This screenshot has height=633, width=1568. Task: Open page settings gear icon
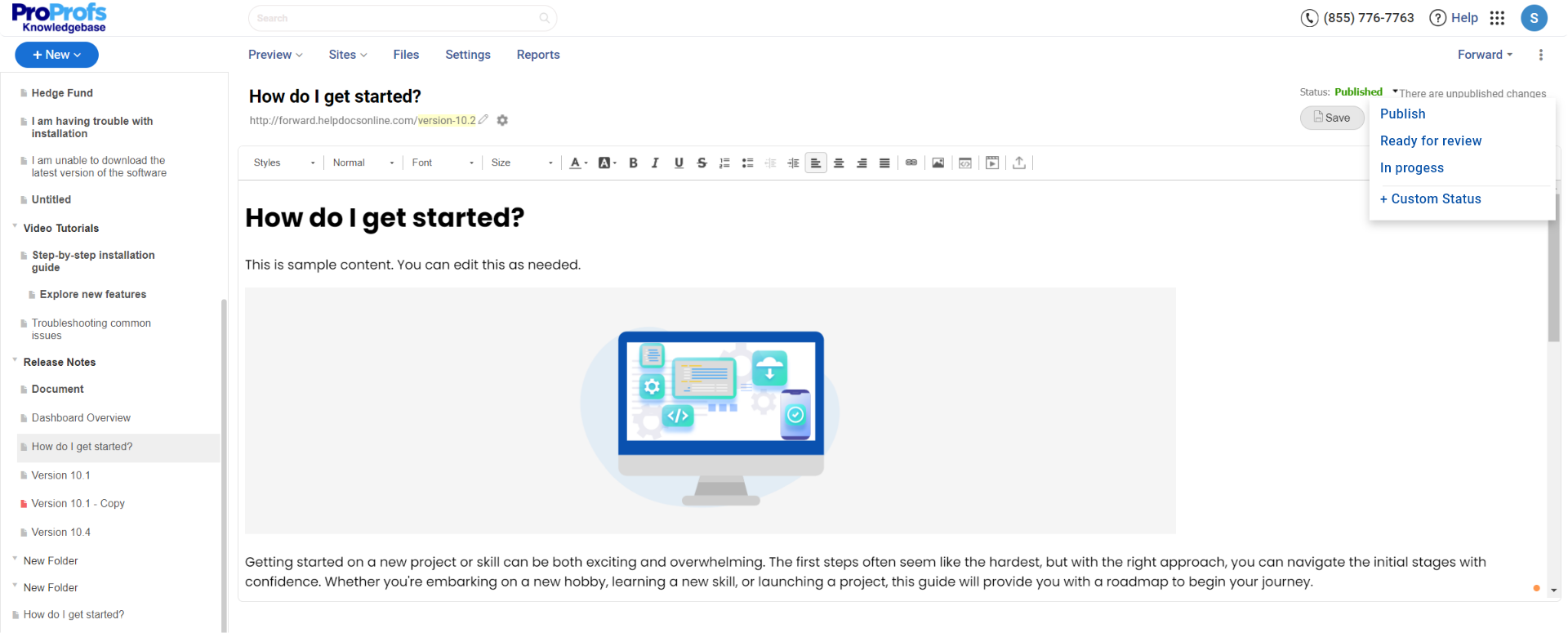click(502, 120)
